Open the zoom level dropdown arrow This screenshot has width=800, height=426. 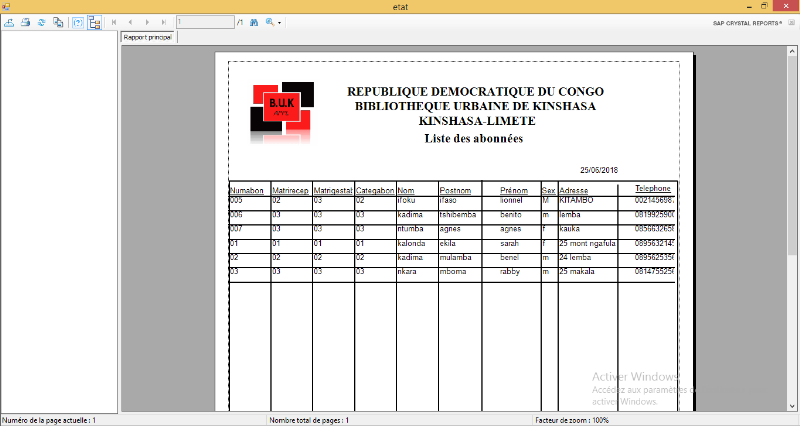click(280, 23)
